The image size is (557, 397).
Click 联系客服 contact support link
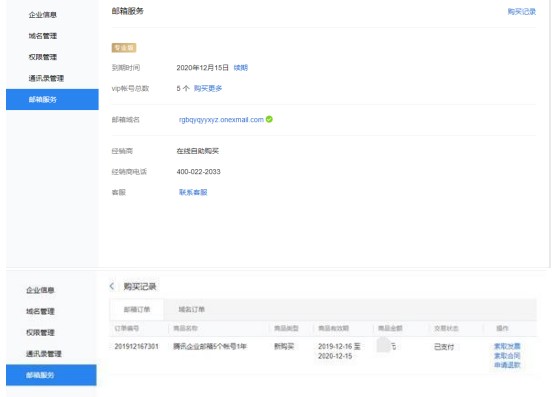[x=193, y=192]
